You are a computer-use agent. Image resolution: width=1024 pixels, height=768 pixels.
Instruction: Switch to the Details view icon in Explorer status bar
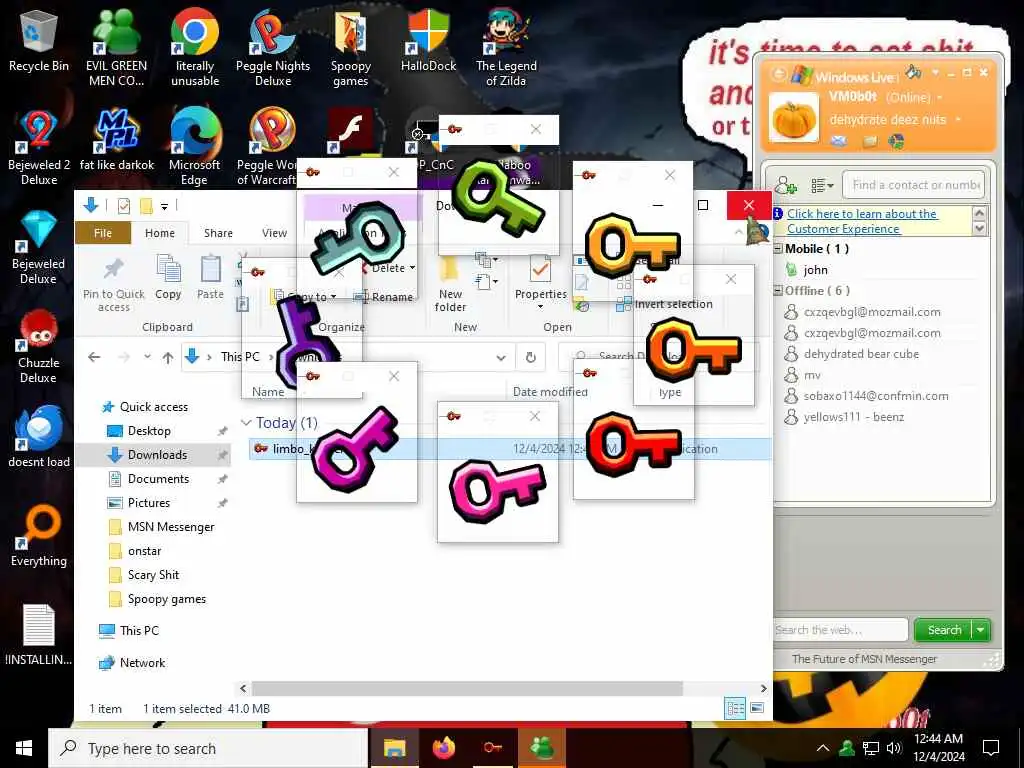tap(735, 708)
